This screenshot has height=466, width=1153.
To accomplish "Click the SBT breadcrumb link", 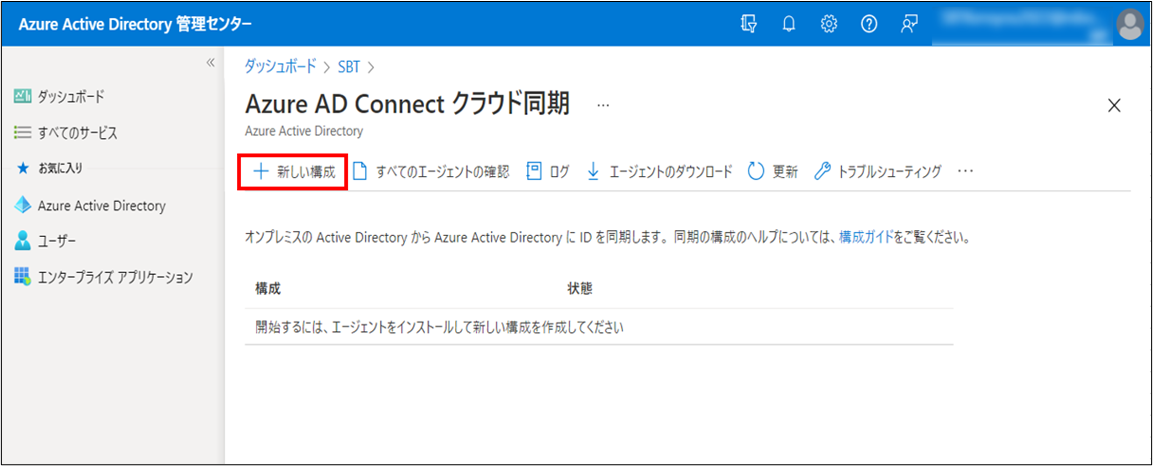I will coord(349,65).
